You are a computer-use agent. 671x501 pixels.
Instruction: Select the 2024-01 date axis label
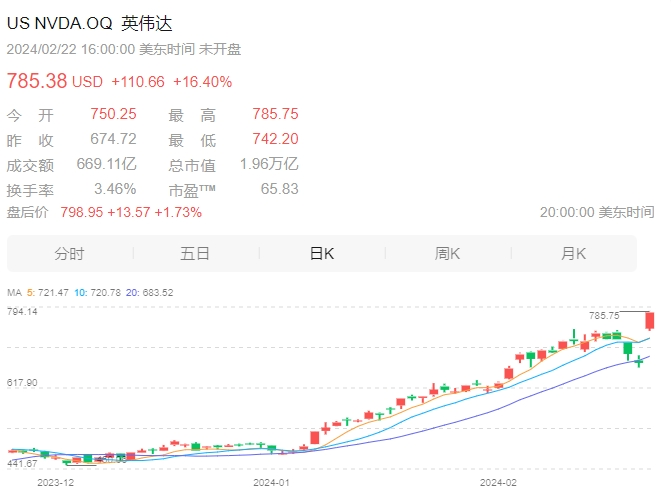[x=271, y=483]
